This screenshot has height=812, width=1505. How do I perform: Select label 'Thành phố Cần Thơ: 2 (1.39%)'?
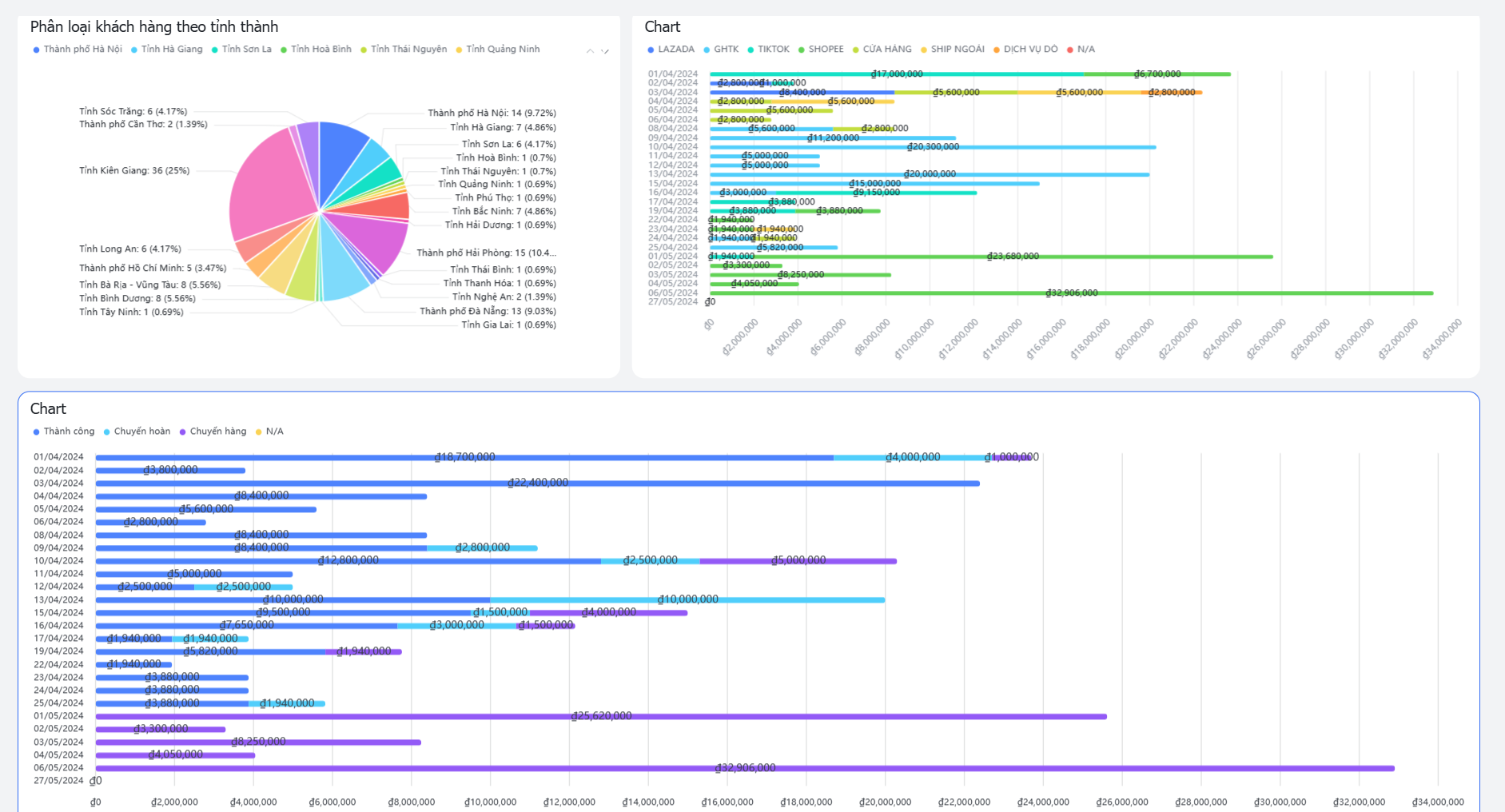[143, 125]
